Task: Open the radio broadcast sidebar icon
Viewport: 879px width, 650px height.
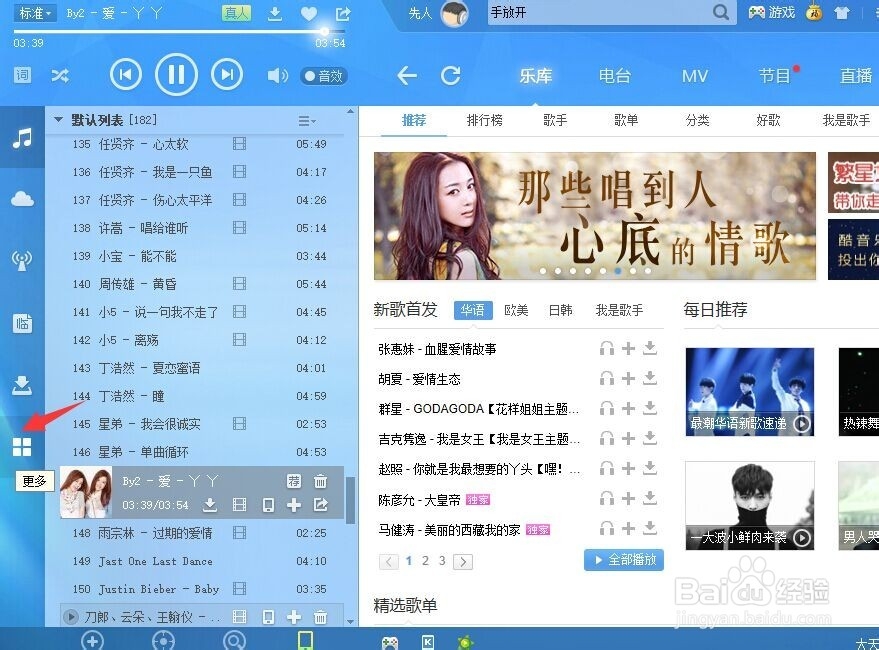Action: pyautogui.click(x=22, y=260)
